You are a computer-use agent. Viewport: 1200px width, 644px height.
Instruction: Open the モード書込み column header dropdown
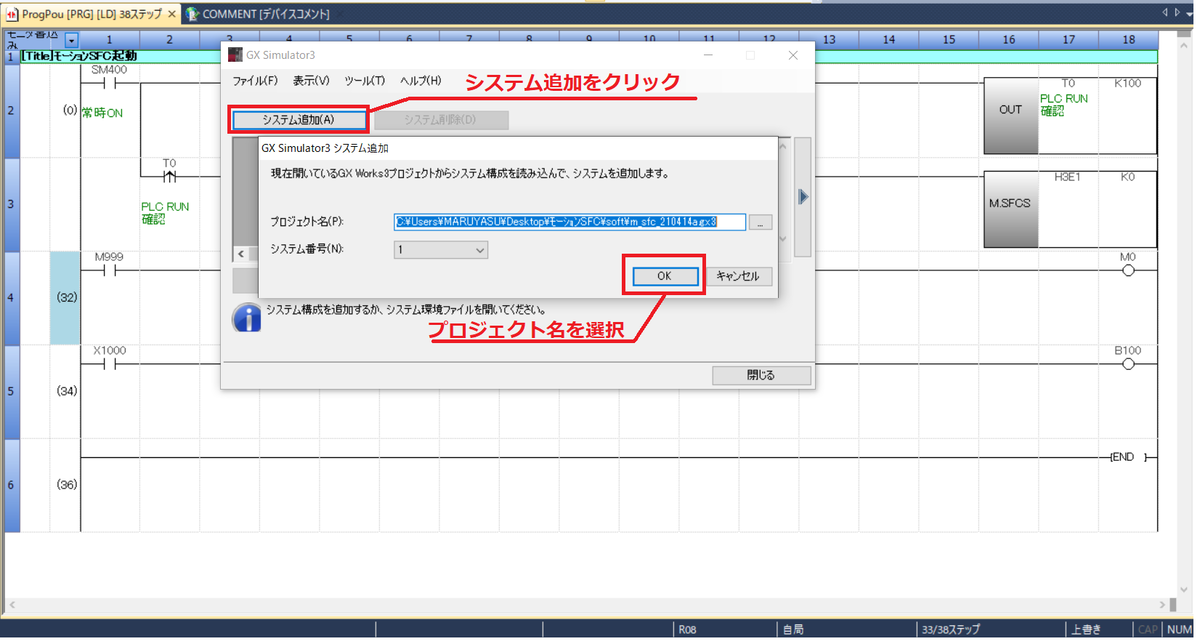pos(69,40)
